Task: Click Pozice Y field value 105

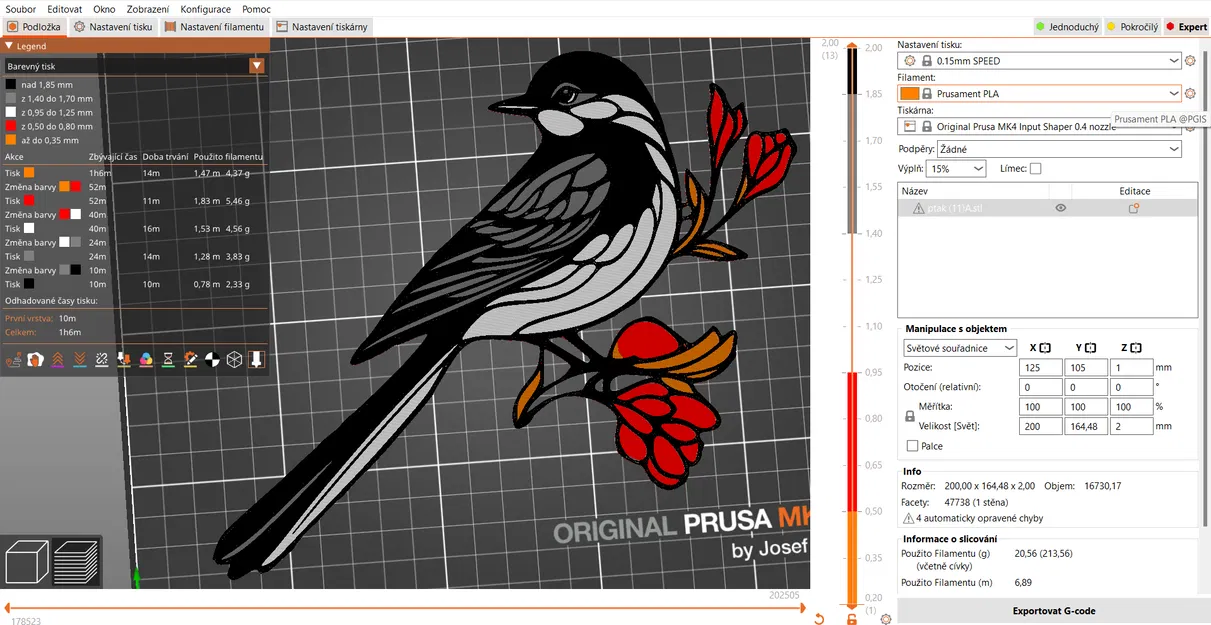Action: 1086,368
